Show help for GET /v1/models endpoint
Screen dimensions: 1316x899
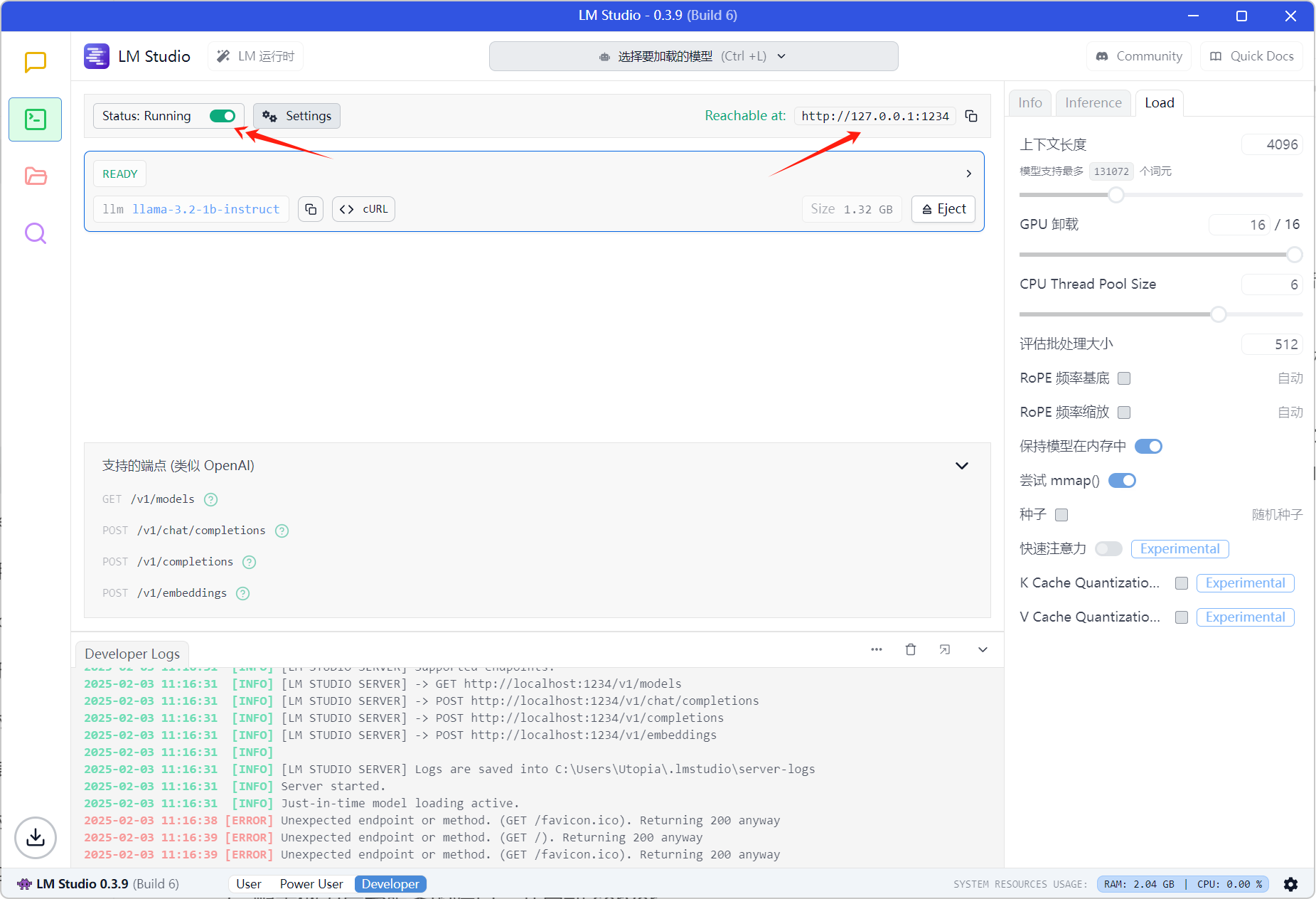pos(211,499)
